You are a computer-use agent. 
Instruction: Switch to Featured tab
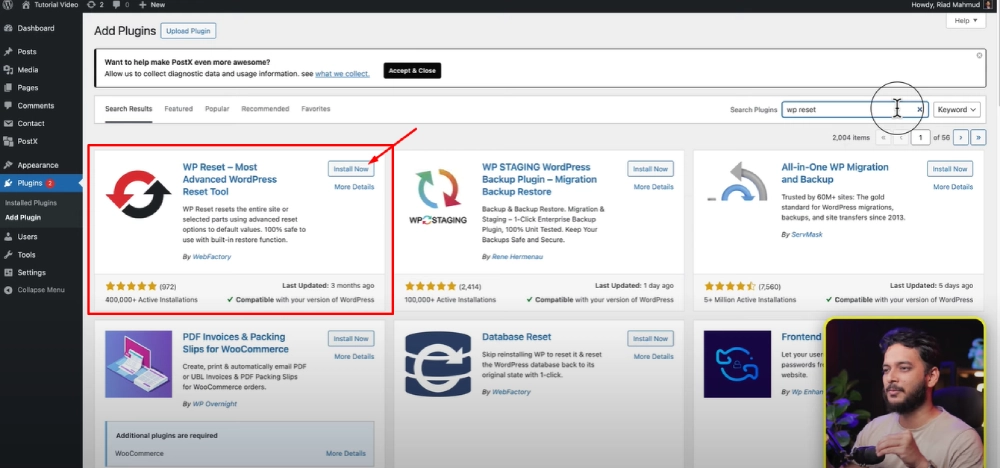tap(179, 109)
